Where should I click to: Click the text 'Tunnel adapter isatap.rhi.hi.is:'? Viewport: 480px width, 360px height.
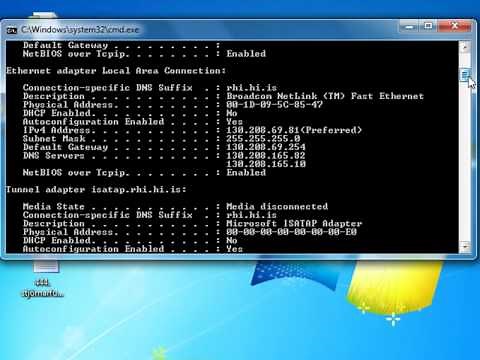[x=96, y=190]
